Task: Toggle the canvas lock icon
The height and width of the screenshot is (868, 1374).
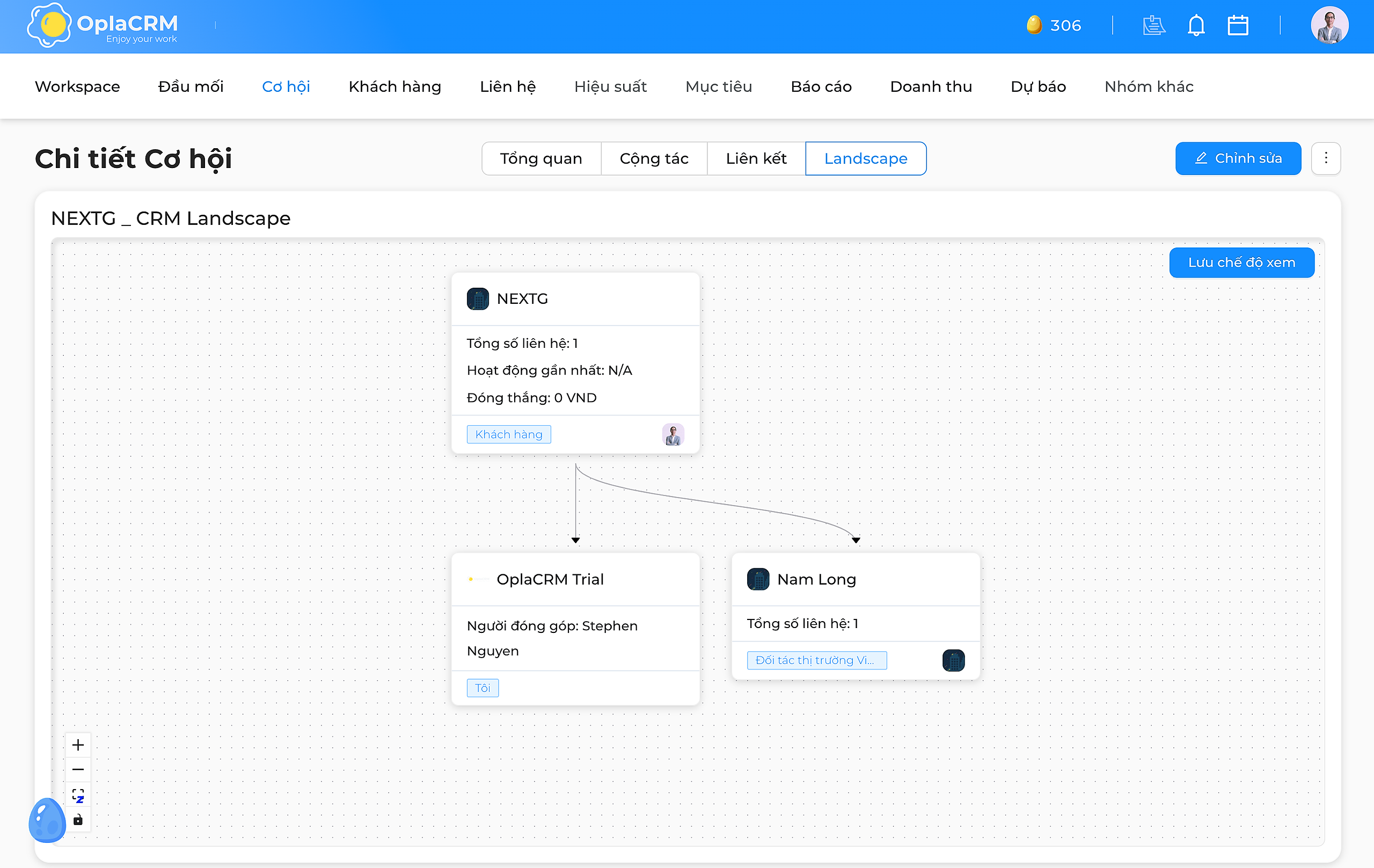Action: [x=78, y=820]
